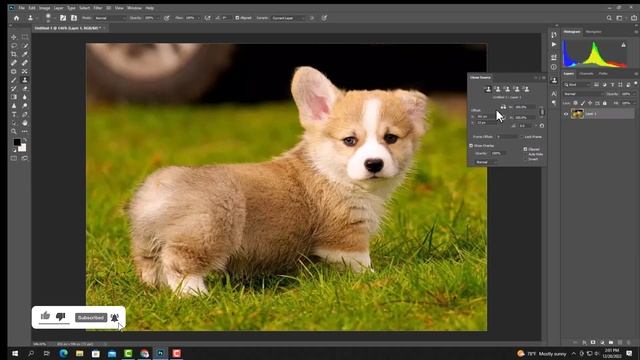The width and height of the screenshot is (640, 360).
Task: Select the Crop tool
Action: (14, 54)
